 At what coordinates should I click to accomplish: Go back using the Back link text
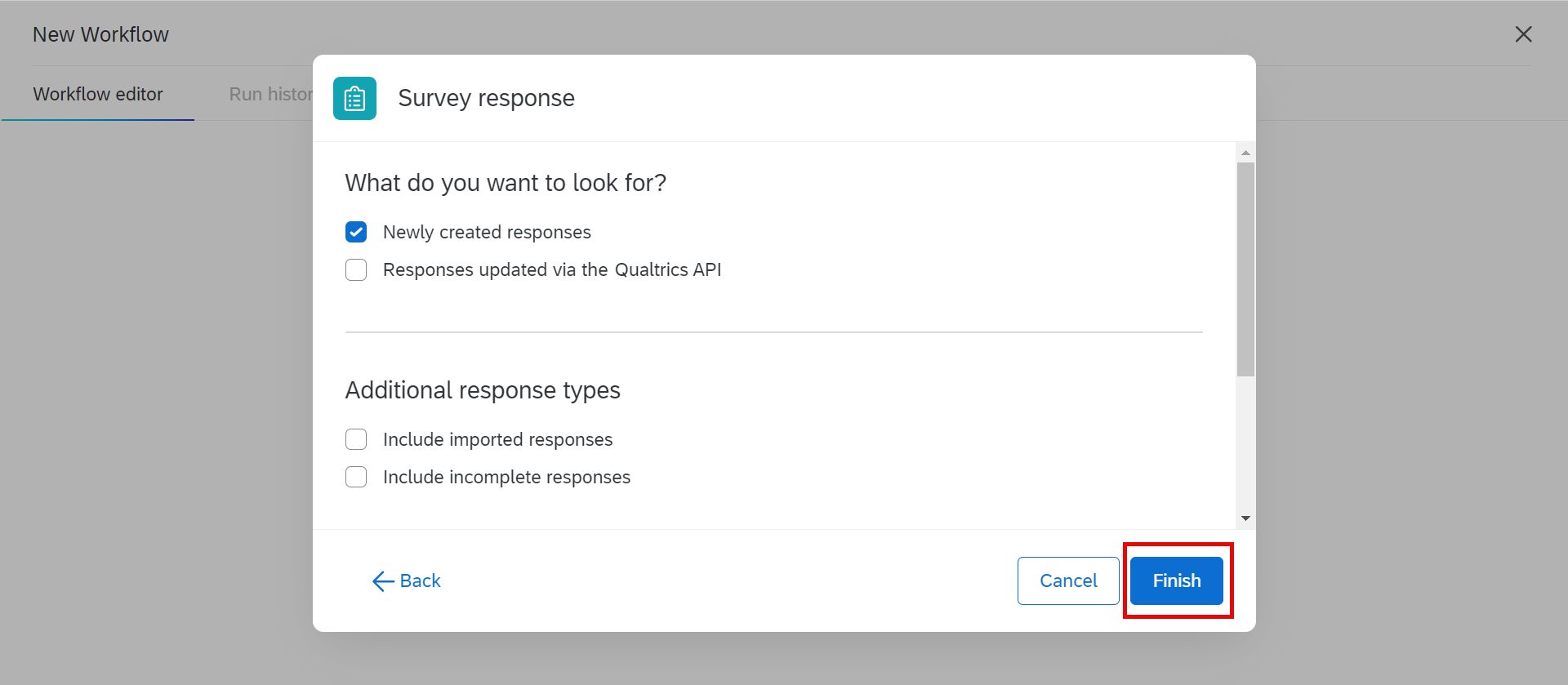coord(420,581)
